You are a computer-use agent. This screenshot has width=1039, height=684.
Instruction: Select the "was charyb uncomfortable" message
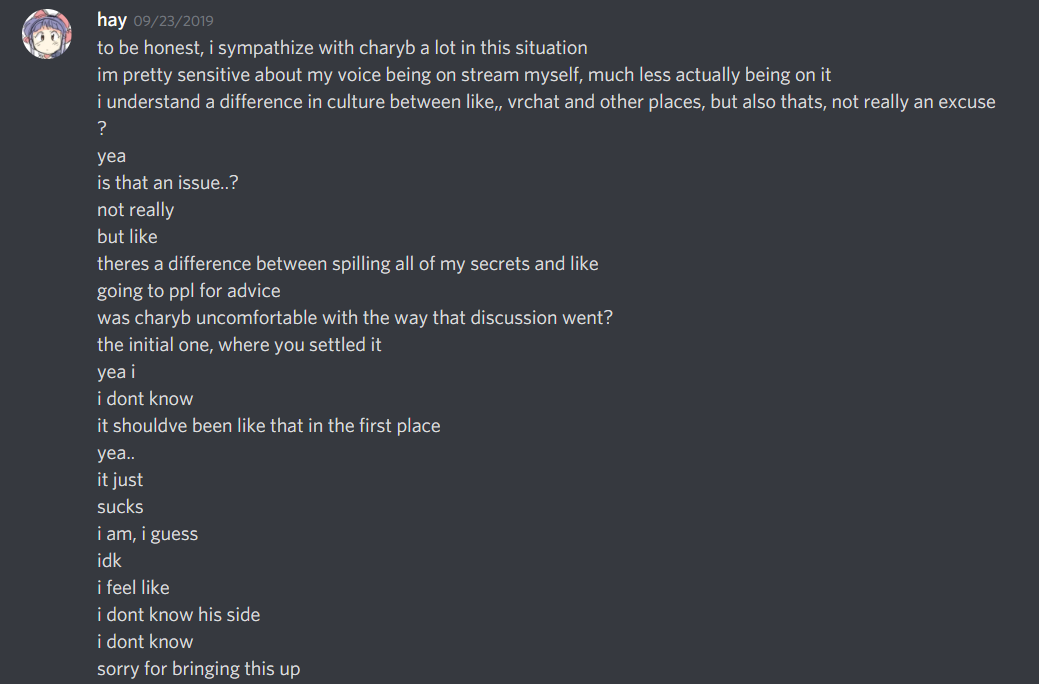point(354,318)
